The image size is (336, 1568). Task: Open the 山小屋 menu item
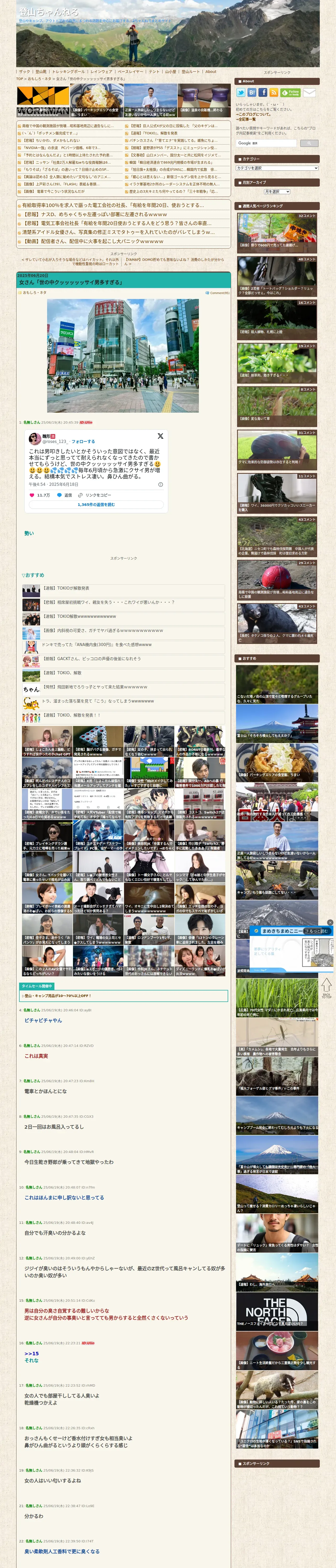coord(171,72)
